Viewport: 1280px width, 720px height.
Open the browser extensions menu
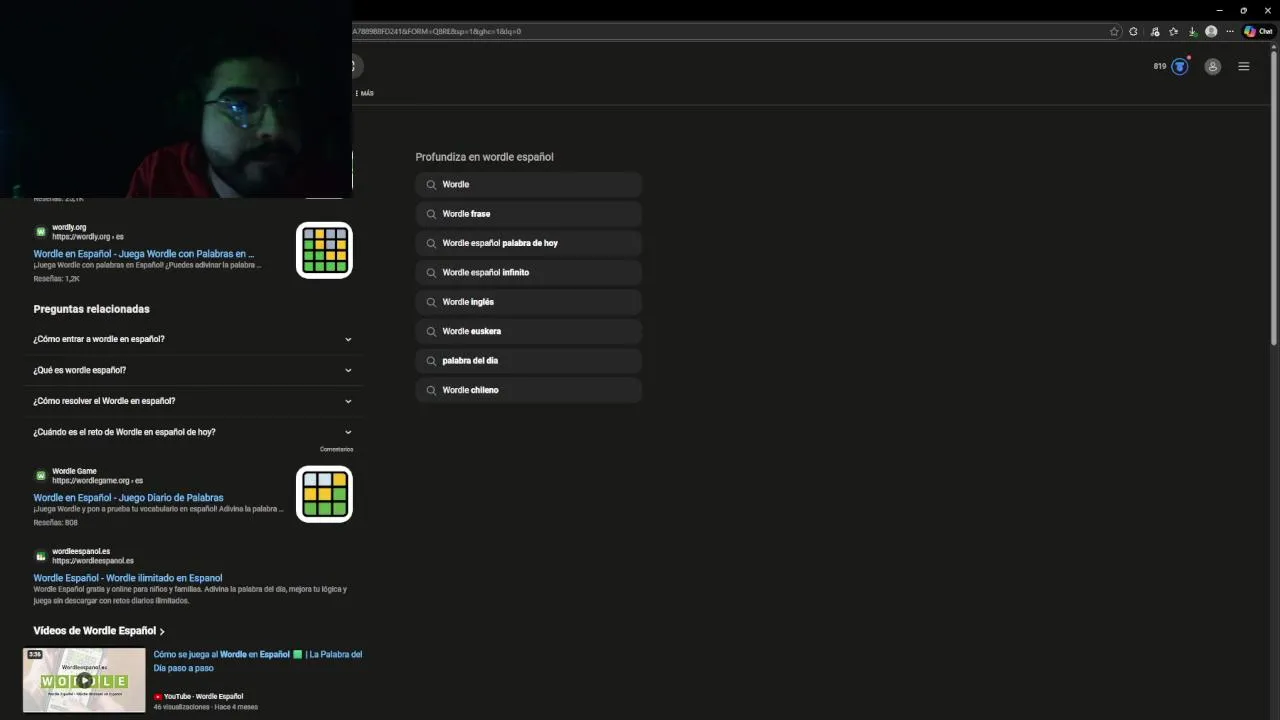[x=1133, y=31]
